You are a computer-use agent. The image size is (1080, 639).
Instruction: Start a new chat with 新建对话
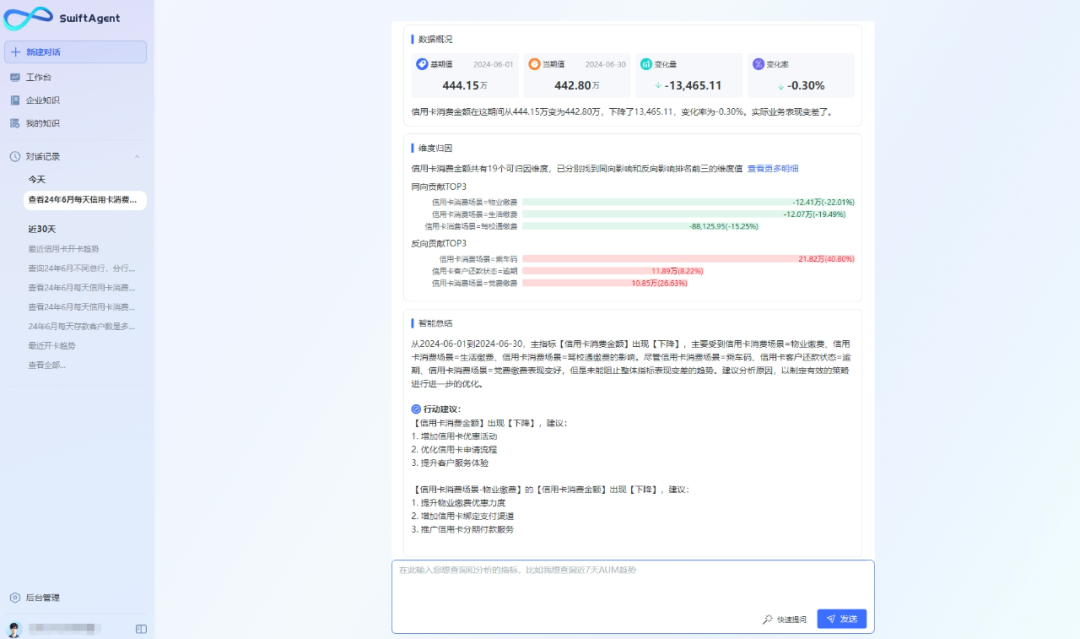(75, 52)
